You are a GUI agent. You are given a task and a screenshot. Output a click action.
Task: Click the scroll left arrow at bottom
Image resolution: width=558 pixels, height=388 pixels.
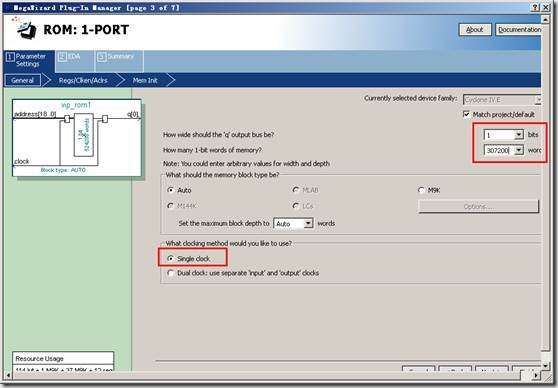pyautogui.click(x=8, y=375)
